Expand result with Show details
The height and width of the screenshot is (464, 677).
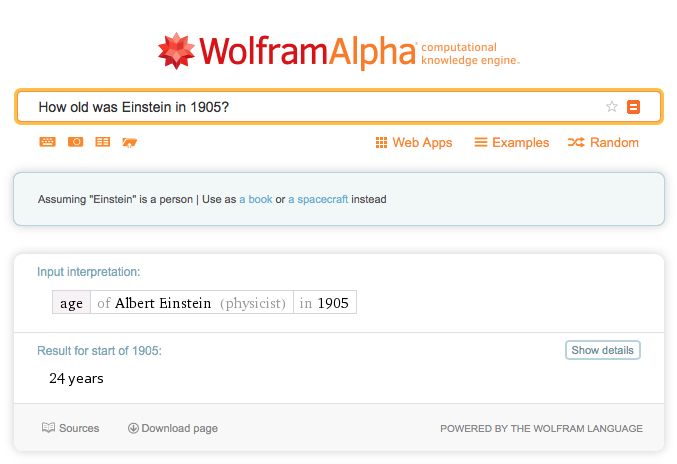pyautogui.click(x=602, y=350)
